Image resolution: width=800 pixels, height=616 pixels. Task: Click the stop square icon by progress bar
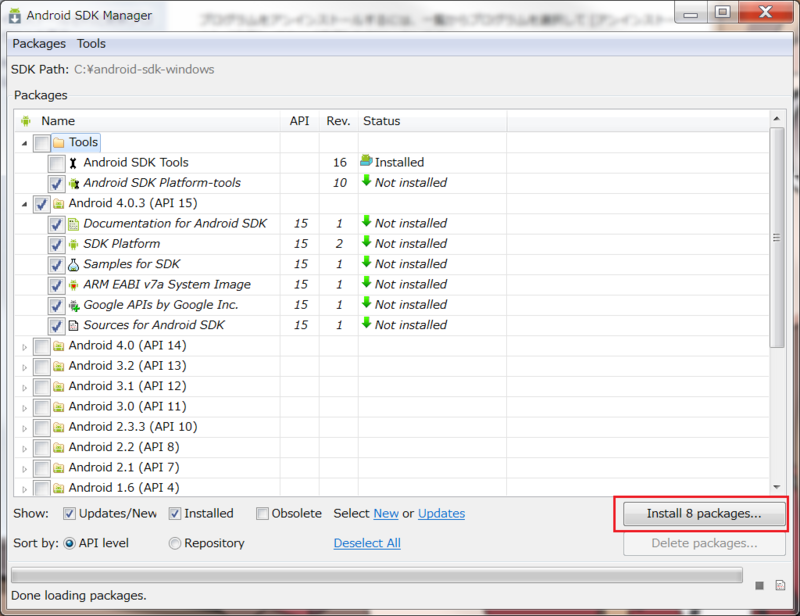(759, 585)
